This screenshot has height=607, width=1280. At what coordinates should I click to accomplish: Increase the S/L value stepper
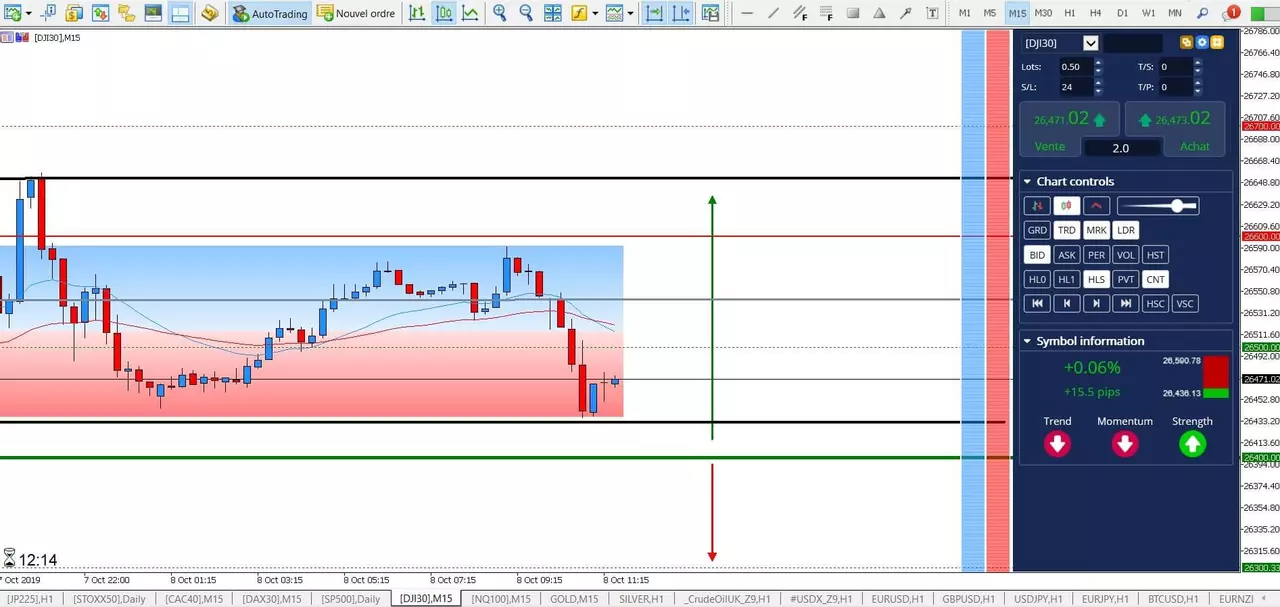[1098, 83]
